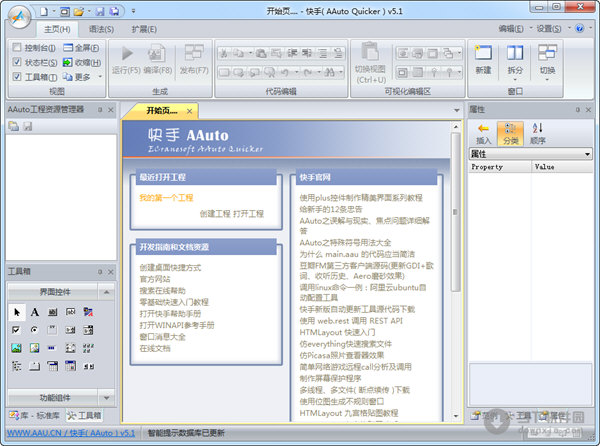Click the 创建工程 link

(x=215, y=214)
